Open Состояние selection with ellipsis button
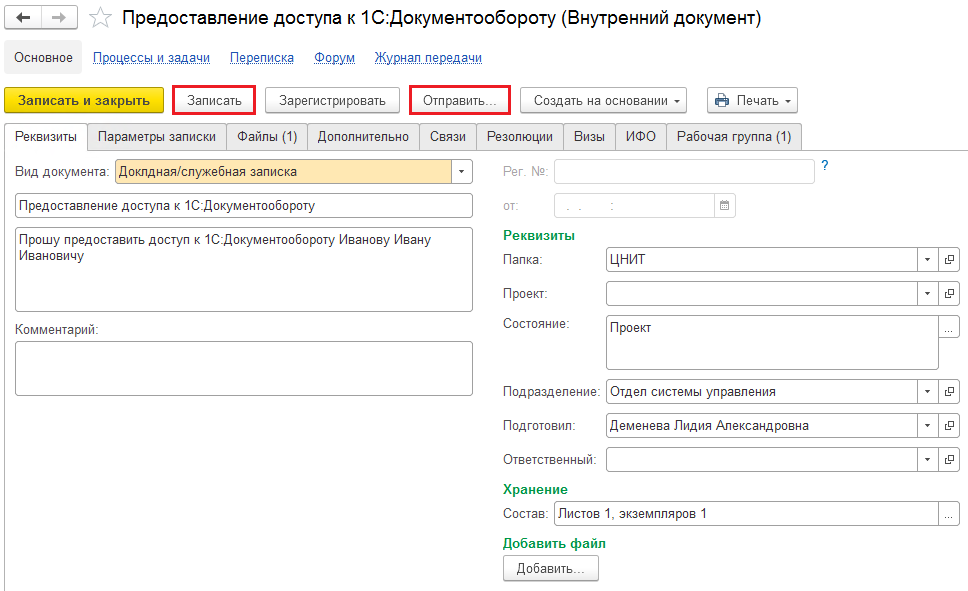Screen dimensions: 968x591 (x=949, y=327)
